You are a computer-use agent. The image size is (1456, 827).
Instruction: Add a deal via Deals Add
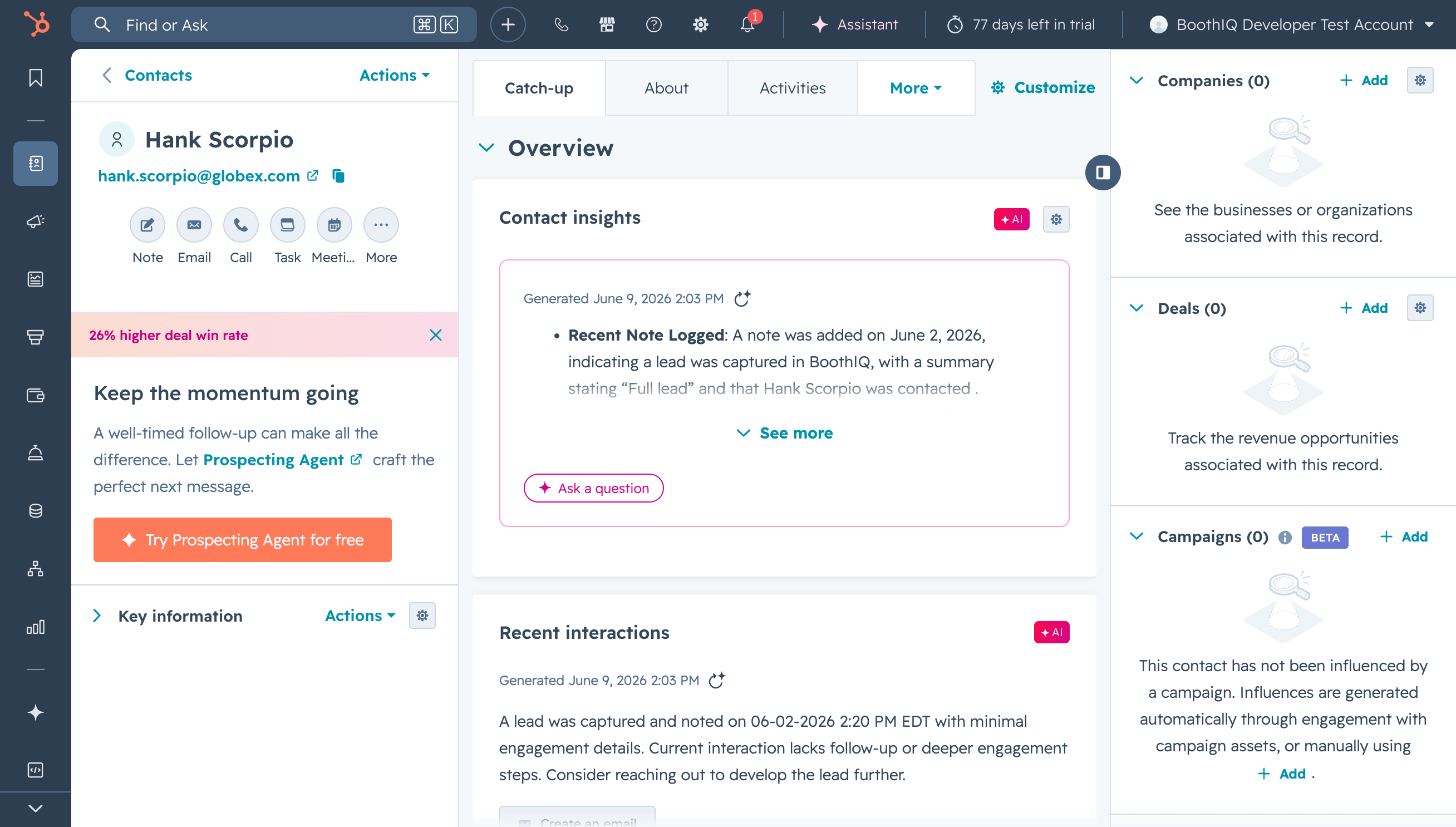click(1364, 308)
